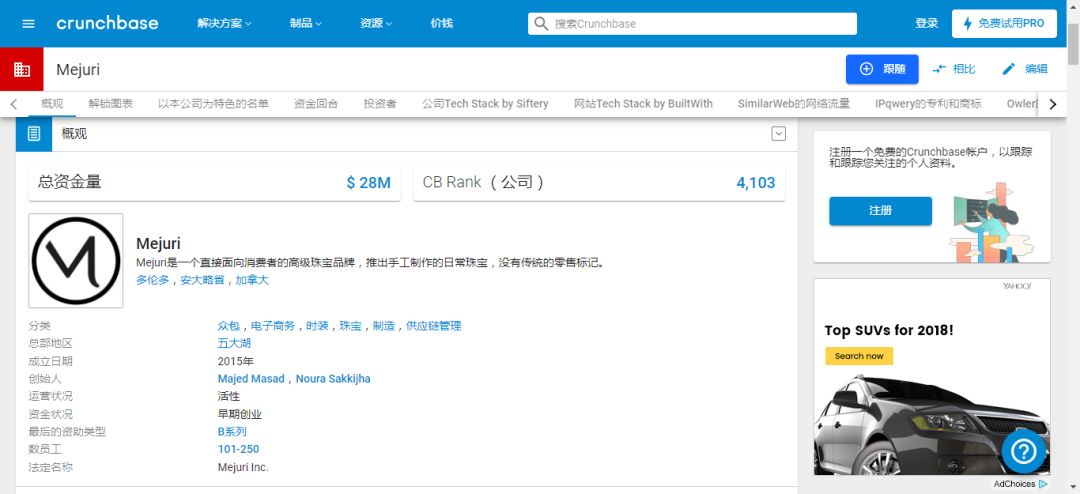The height and width of the screenshot is (494, 1080).
Task: Click the 跟随 follow button
Action: click(x=882, y=69)
